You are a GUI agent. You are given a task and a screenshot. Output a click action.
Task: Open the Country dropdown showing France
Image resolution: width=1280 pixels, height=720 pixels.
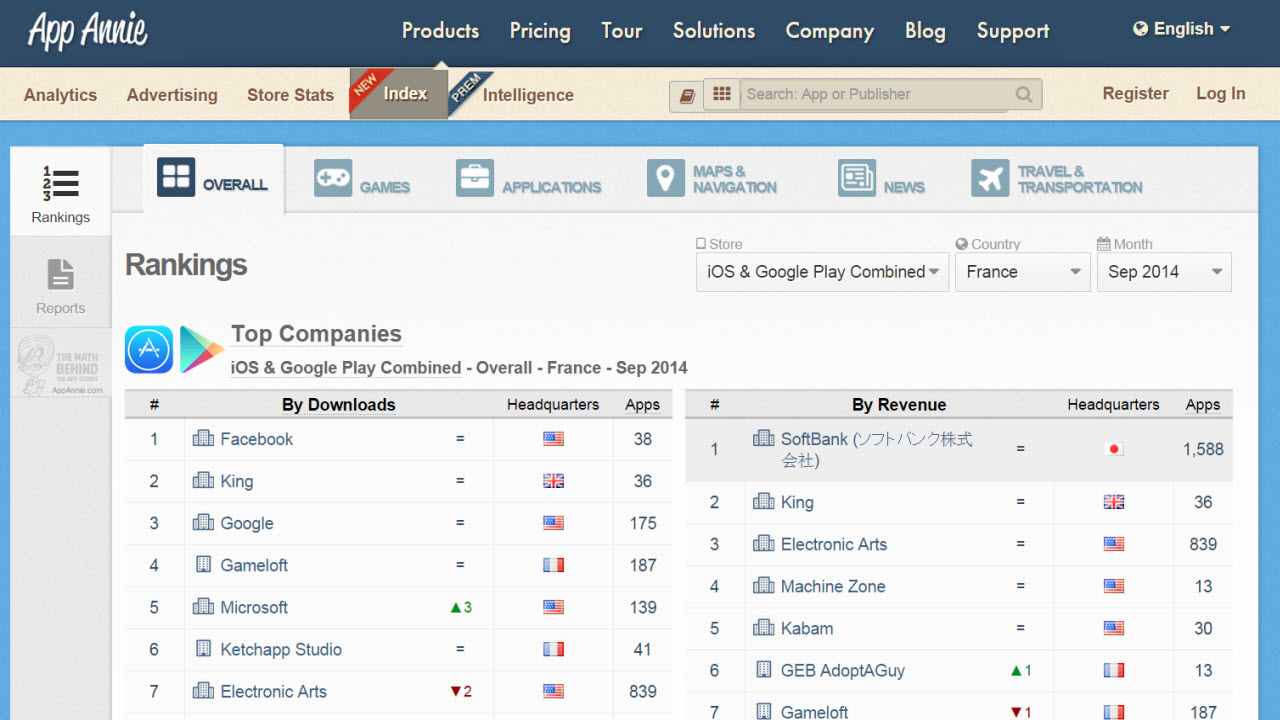1022,272
